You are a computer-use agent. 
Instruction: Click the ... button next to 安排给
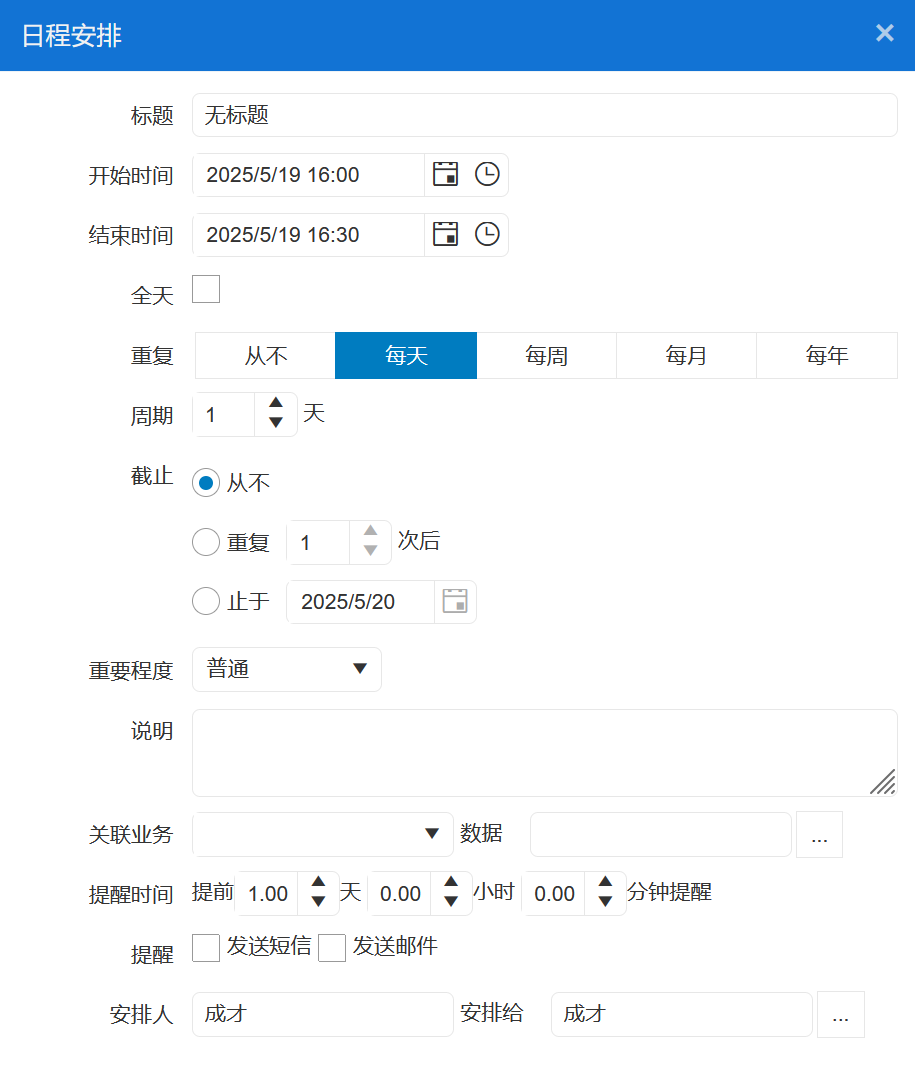(841, 1014)
